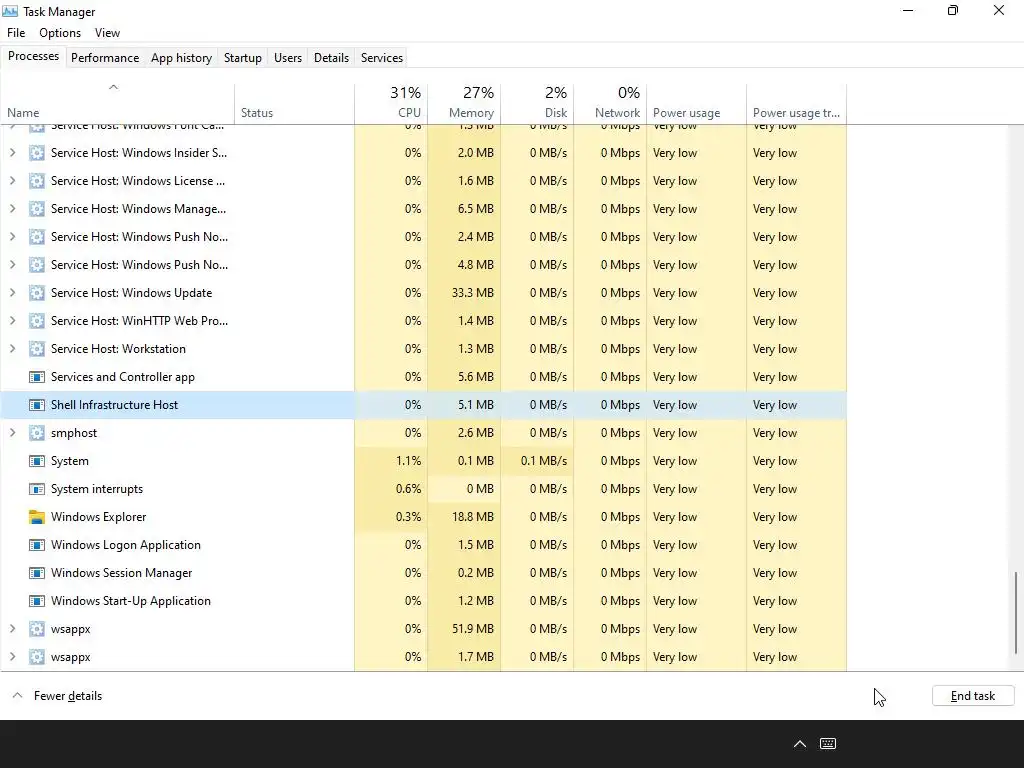Select the Windows Explorer process row
The height and width of the screenshot is (768, 1024).
[x=423, y=517]
